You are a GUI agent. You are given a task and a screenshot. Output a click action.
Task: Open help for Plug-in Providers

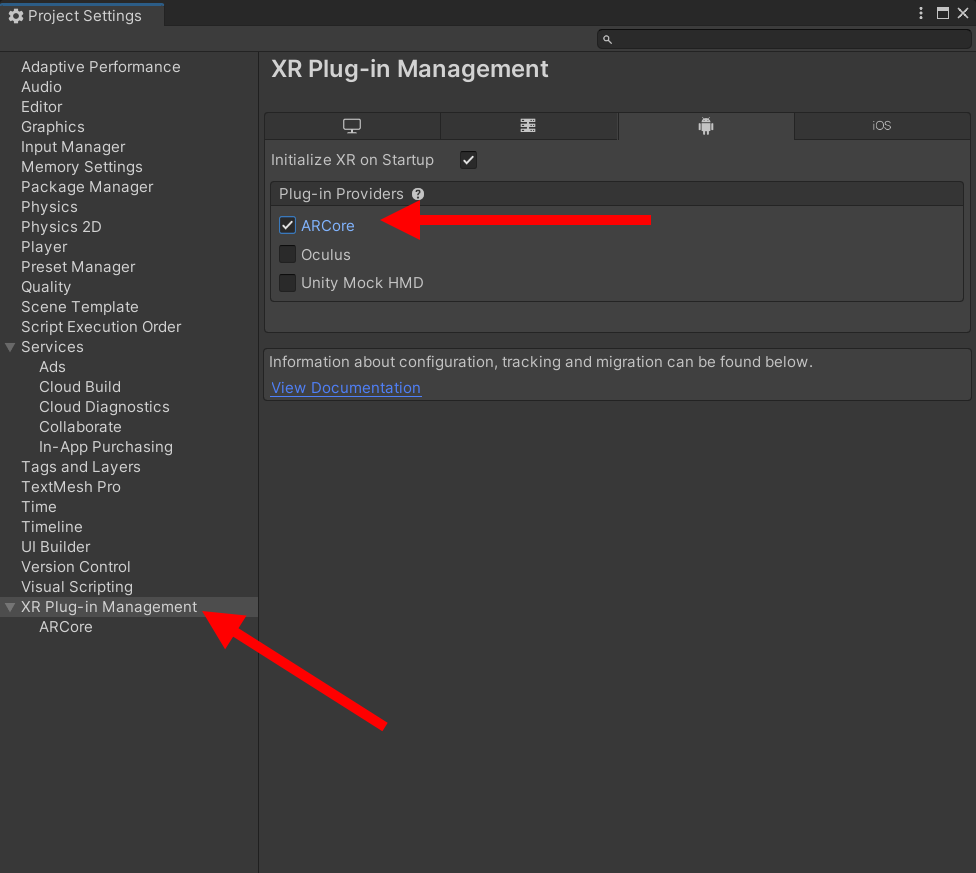click(x=418, y=194)
